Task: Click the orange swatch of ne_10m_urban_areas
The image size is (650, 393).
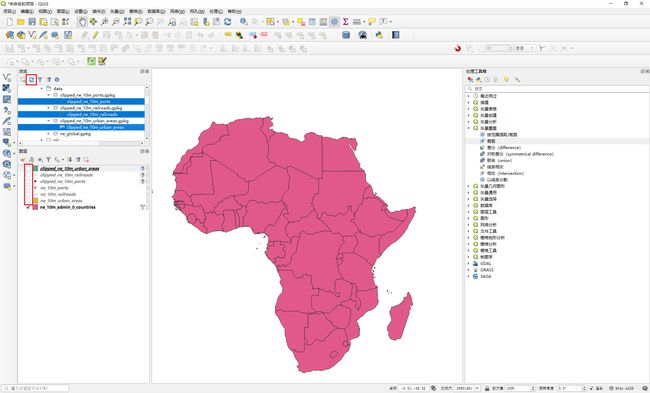Action: pos(35,201)
